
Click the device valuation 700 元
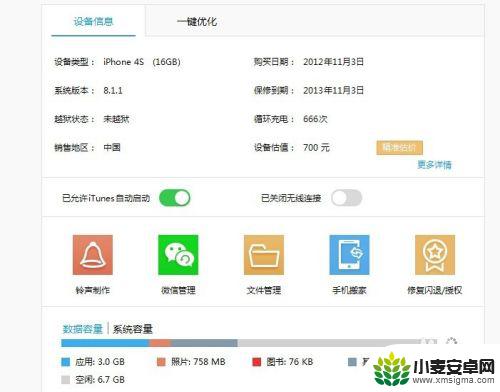(x=316, y=147)
